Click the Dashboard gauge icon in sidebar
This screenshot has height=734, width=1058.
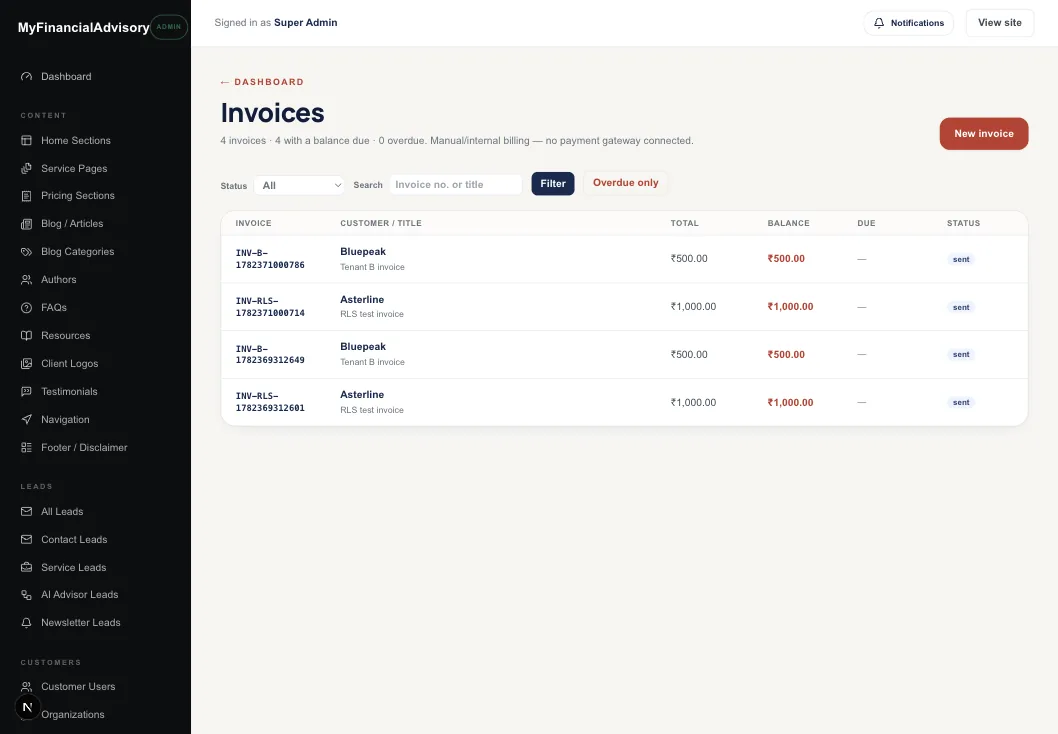tap(26, 76)
